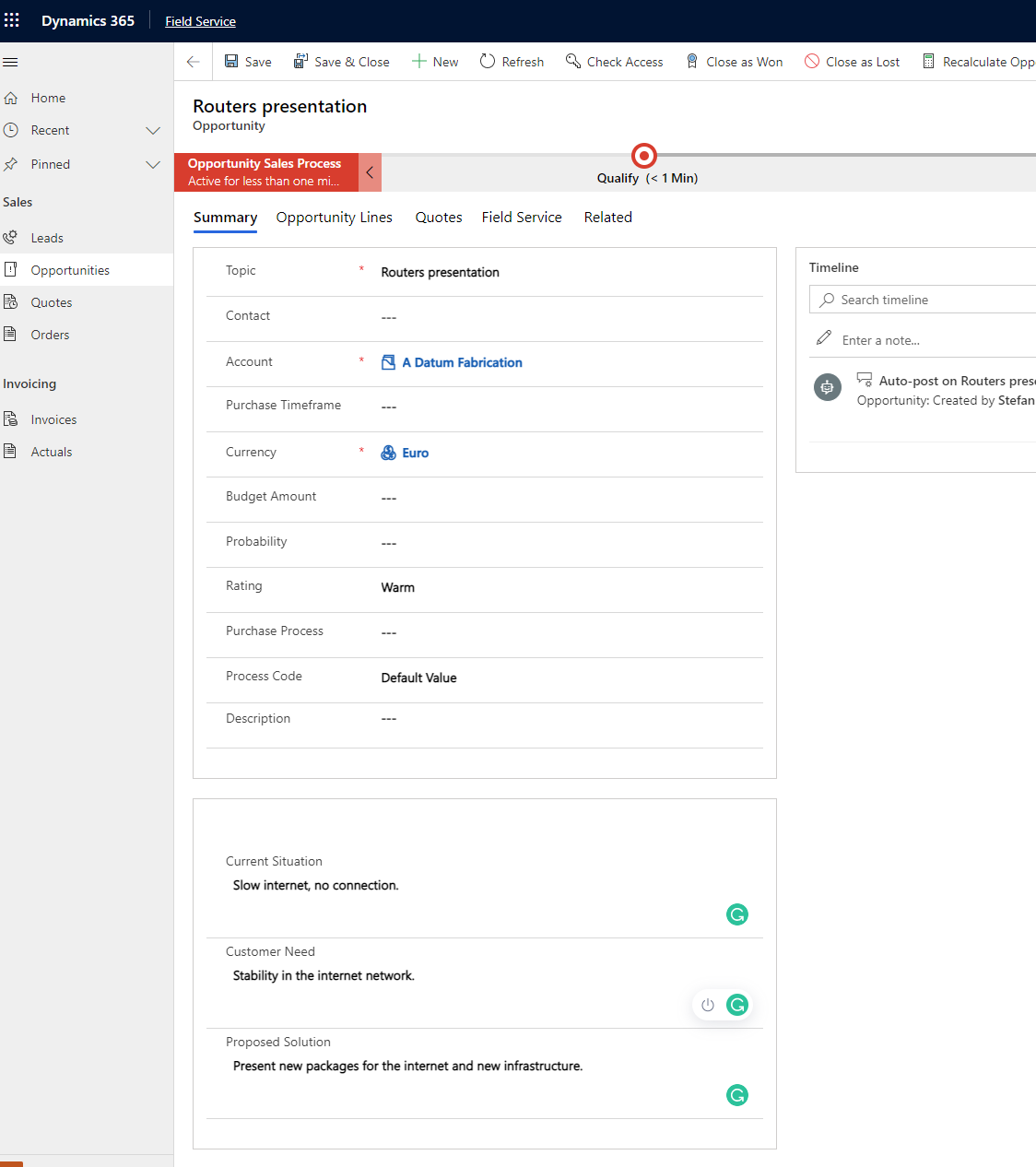
Task: Open Check Access command
Action: (614, 62)
